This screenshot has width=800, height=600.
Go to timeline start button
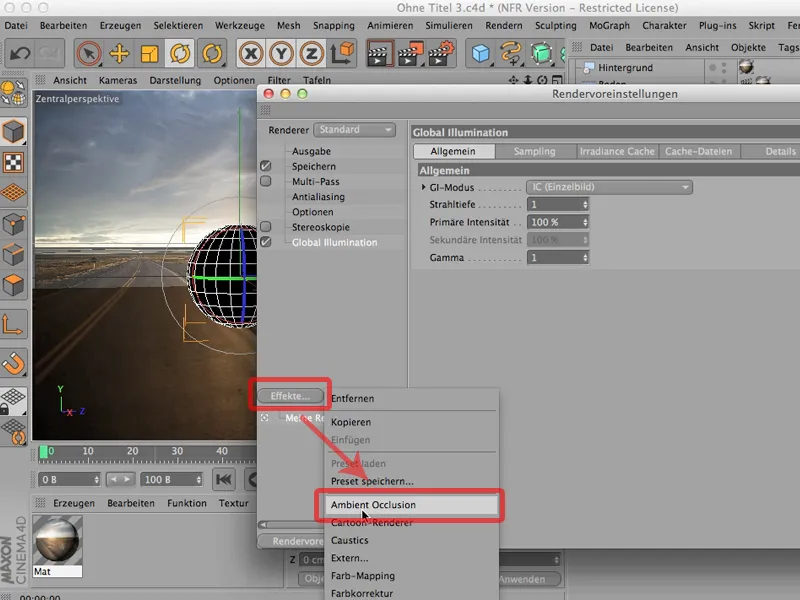(223, 480)
